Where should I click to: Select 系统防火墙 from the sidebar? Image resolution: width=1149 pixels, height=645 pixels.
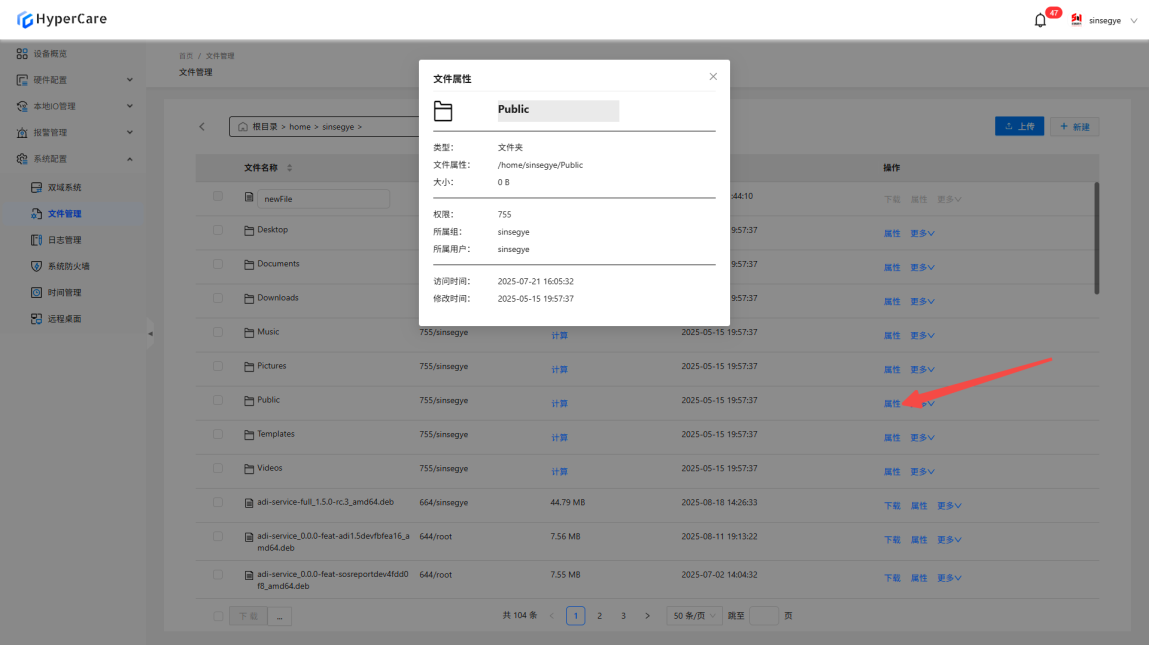68,266
